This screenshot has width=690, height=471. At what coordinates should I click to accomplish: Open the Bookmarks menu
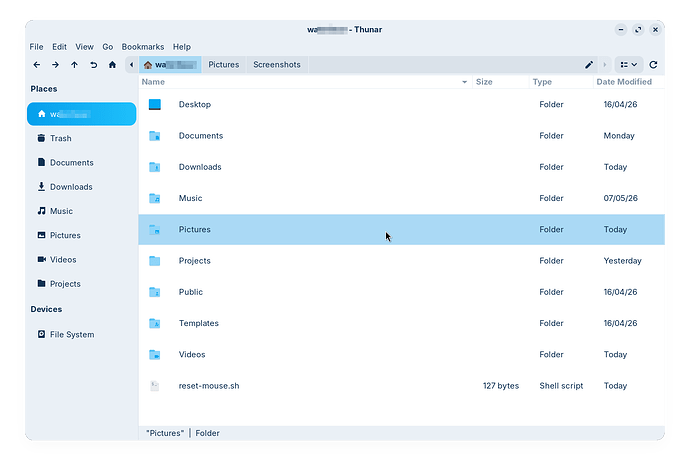[x=143, y=47]
